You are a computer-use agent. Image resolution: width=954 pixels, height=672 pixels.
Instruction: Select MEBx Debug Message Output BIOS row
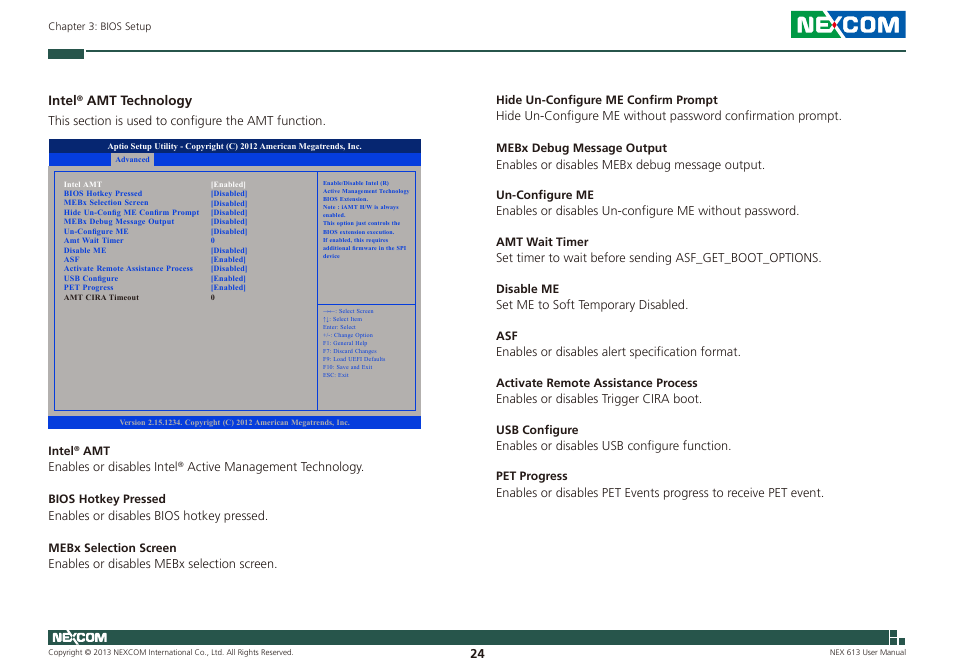point(119,221)
